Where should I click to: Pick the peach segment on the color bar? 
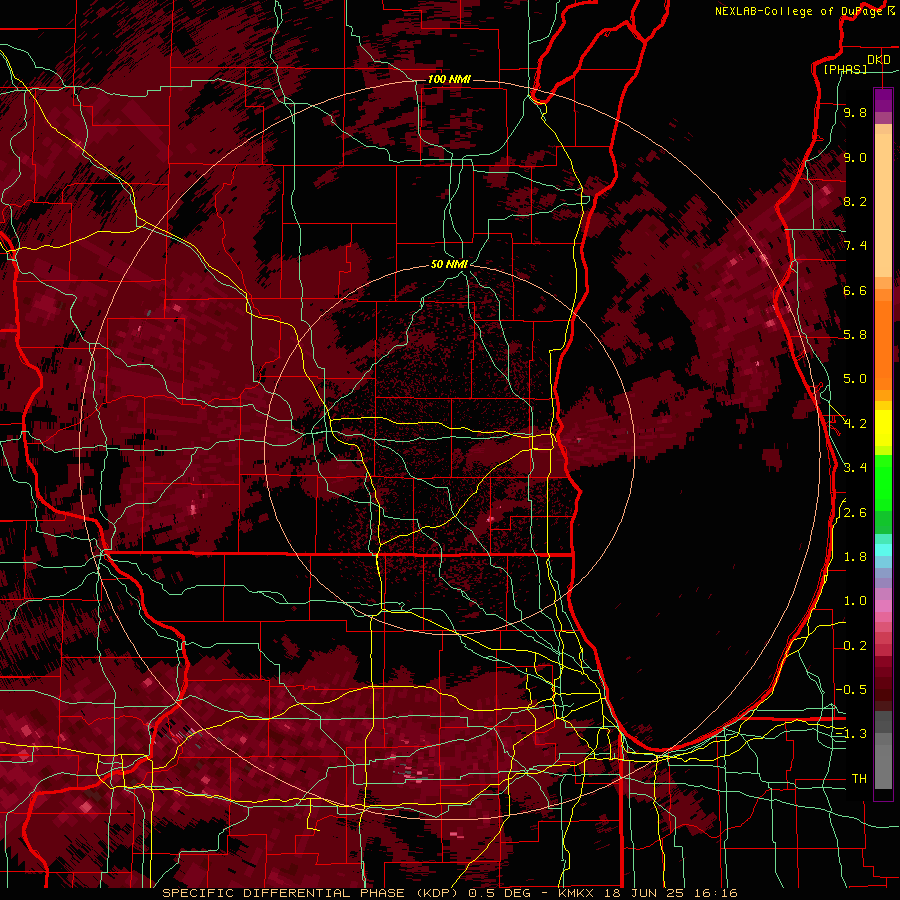click(x=883, y=205)
